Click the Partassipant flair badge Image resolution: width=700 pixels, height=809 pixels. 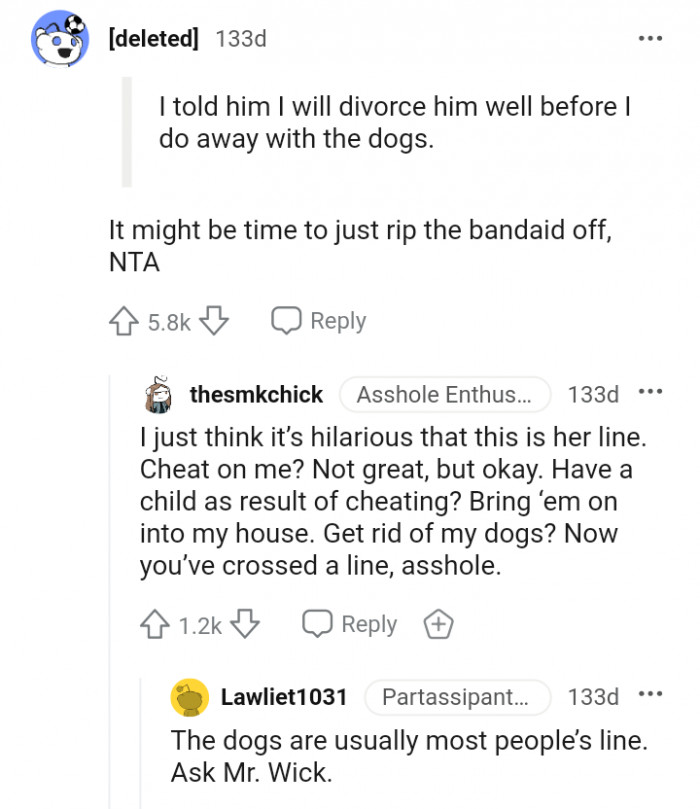coord(457,697)
